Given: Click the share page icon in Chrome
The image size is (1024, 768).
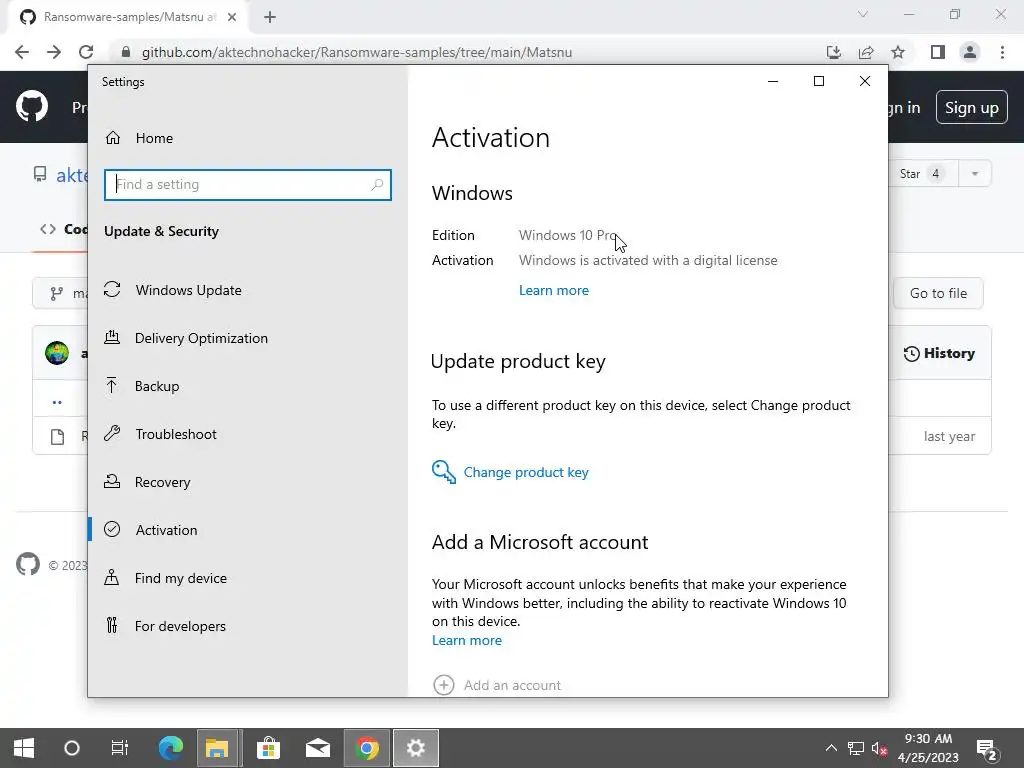Looking at the screenshot, I should 866,52.
